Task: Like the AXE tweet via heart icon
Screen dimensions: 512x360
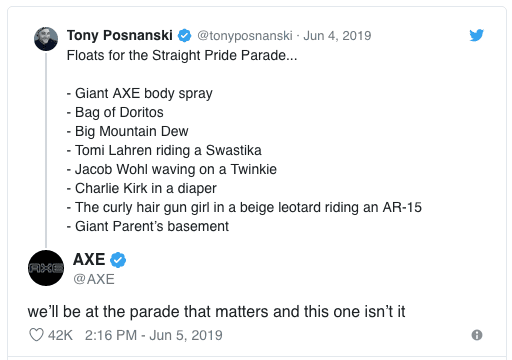Action: coord(36,335)
